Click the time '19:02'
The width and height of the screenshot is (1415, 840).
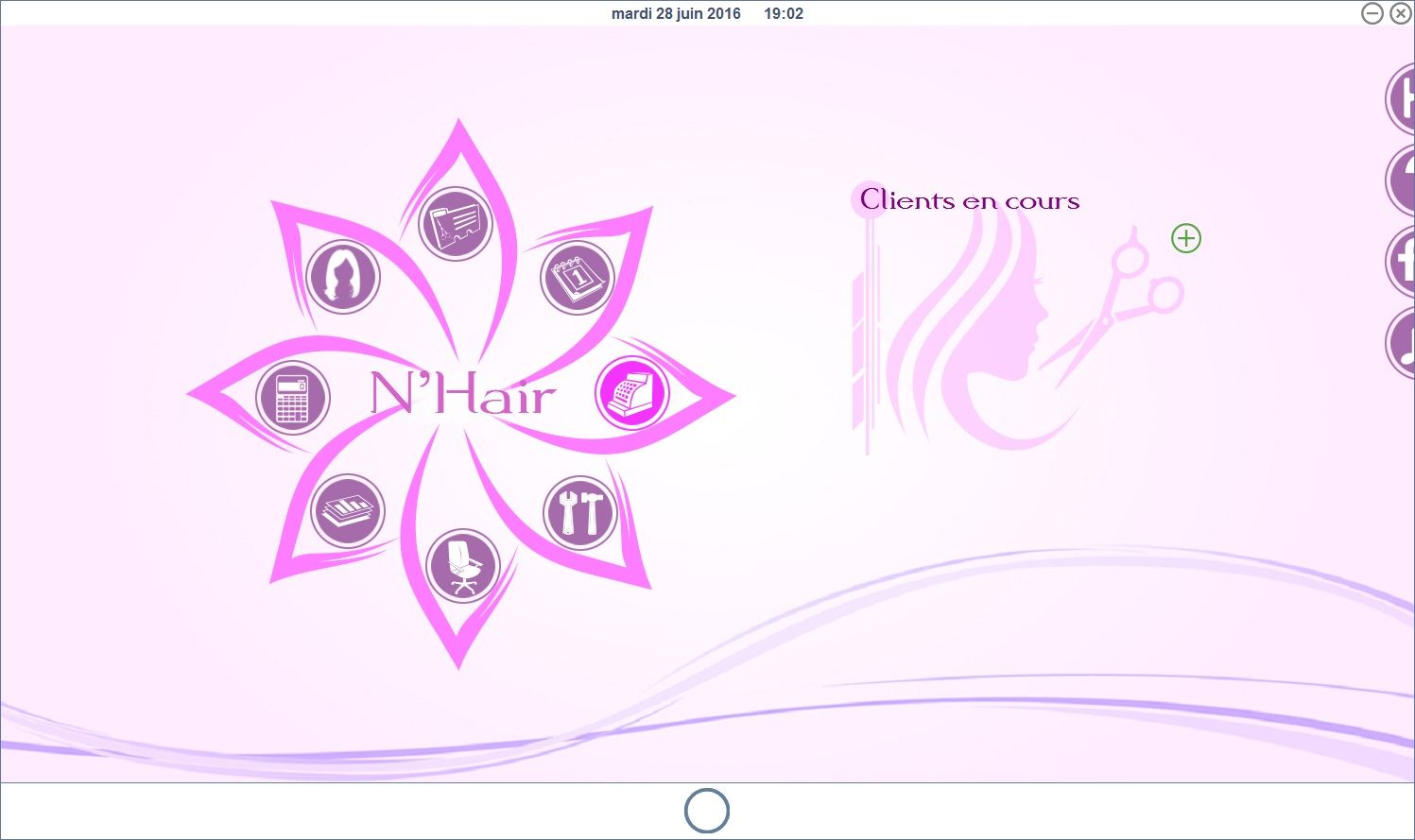coord(784,13)
